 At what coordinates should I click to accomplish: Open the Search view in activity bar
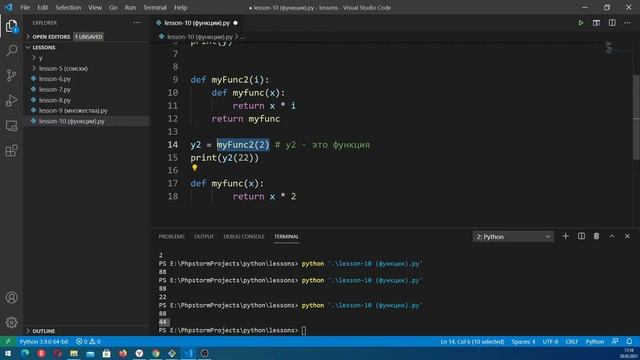[x=11, y=51]
